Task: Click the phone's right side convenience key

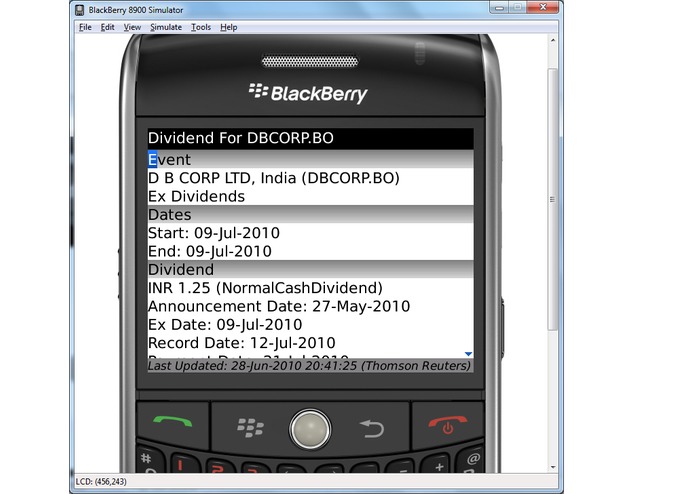Action: click(503, 327)
